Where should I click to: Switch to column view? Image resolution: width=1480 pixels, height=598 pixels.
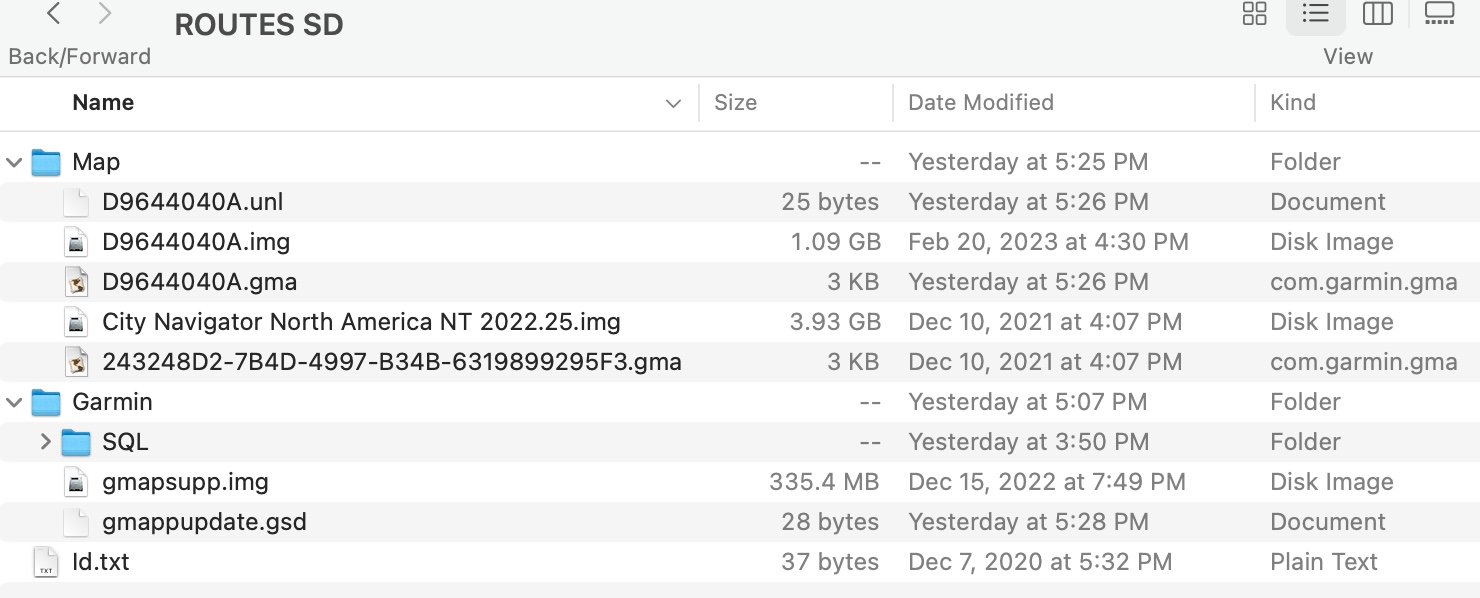(1377, 14)
